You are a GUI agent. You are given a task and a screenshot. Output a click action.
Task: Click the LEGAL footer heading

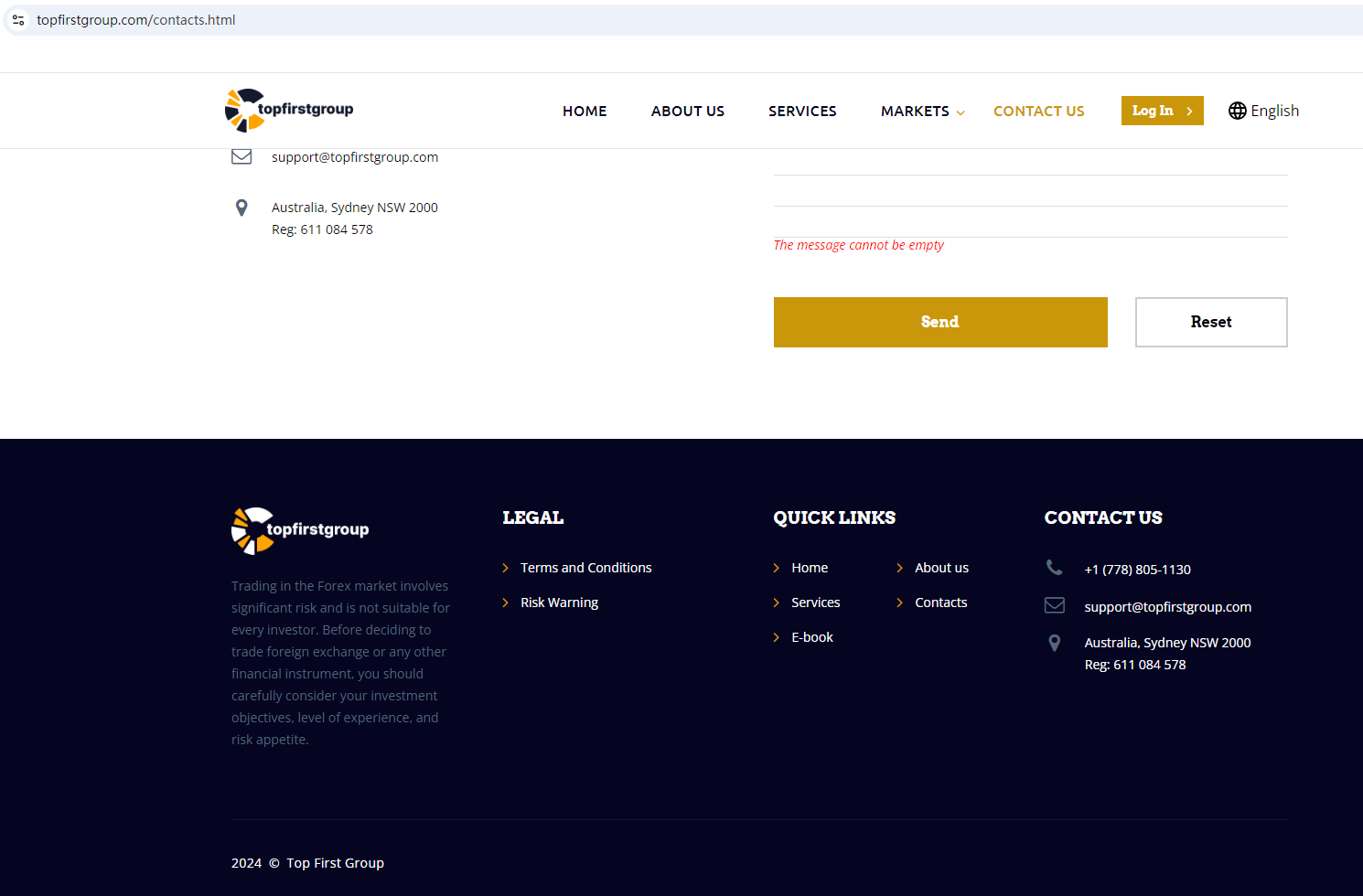point(533,517)
